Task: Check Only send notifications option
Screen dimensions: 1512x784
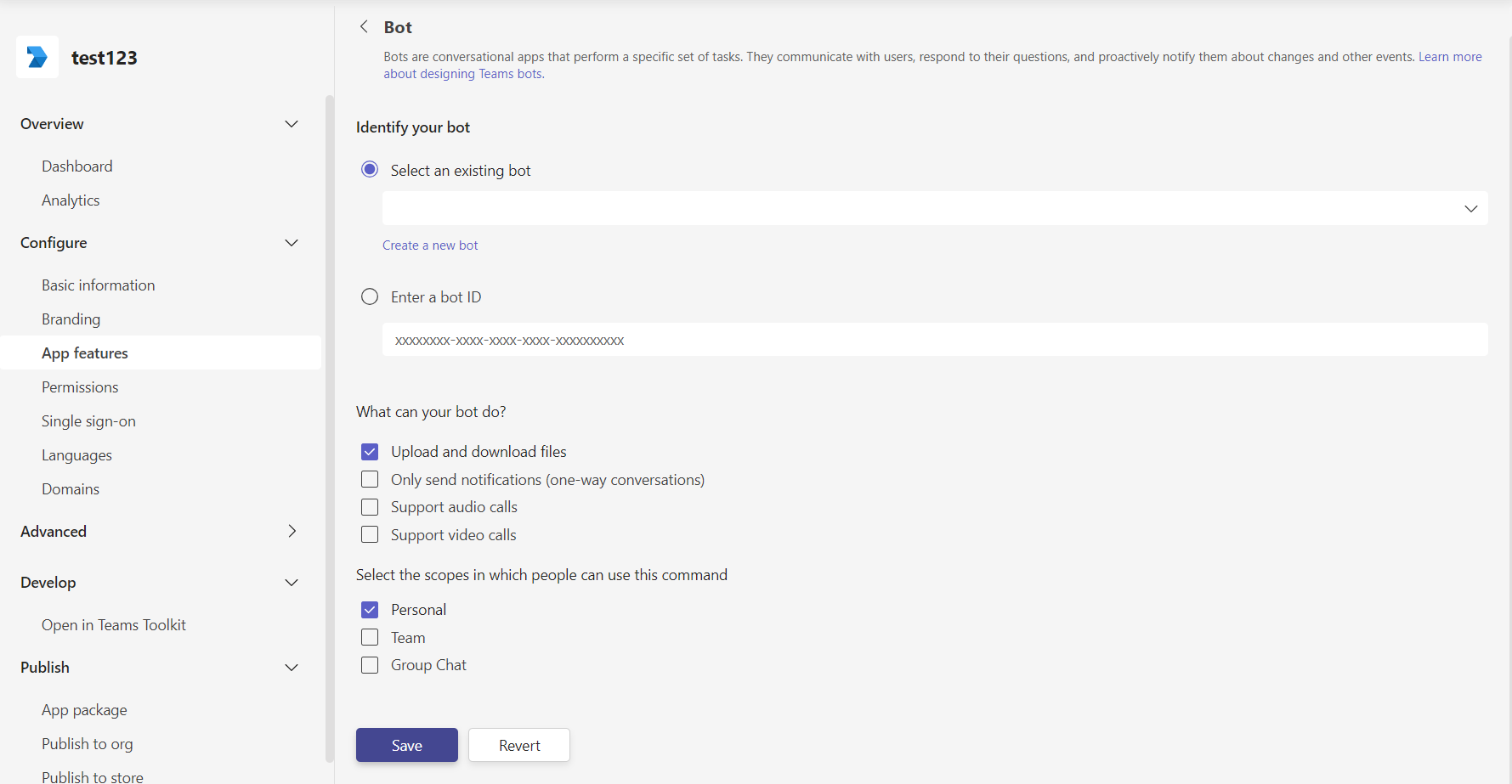Action: coord(370,479)
